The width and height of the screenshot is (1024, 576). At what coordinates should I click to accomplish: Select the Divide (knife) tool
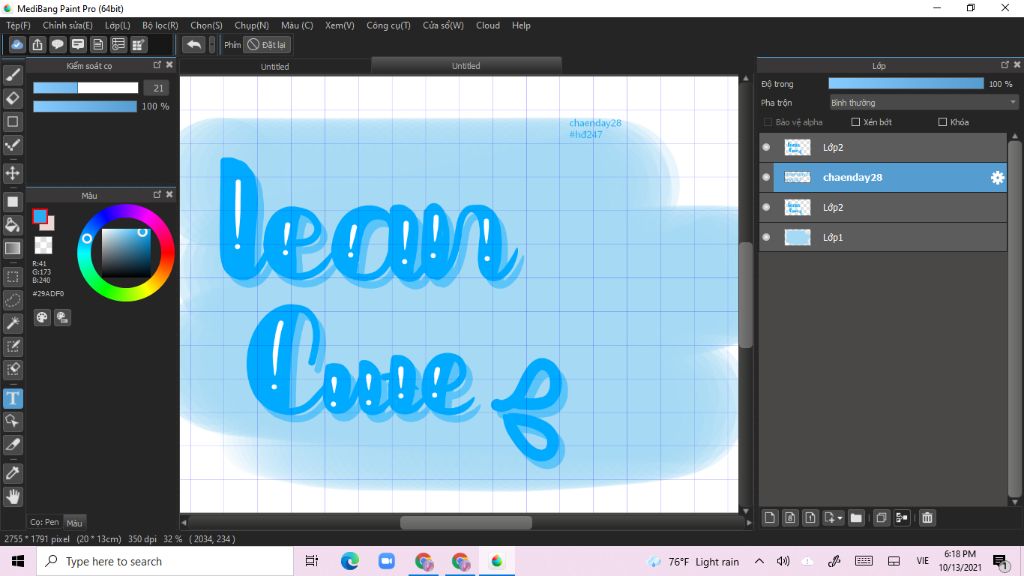(12, 445)
